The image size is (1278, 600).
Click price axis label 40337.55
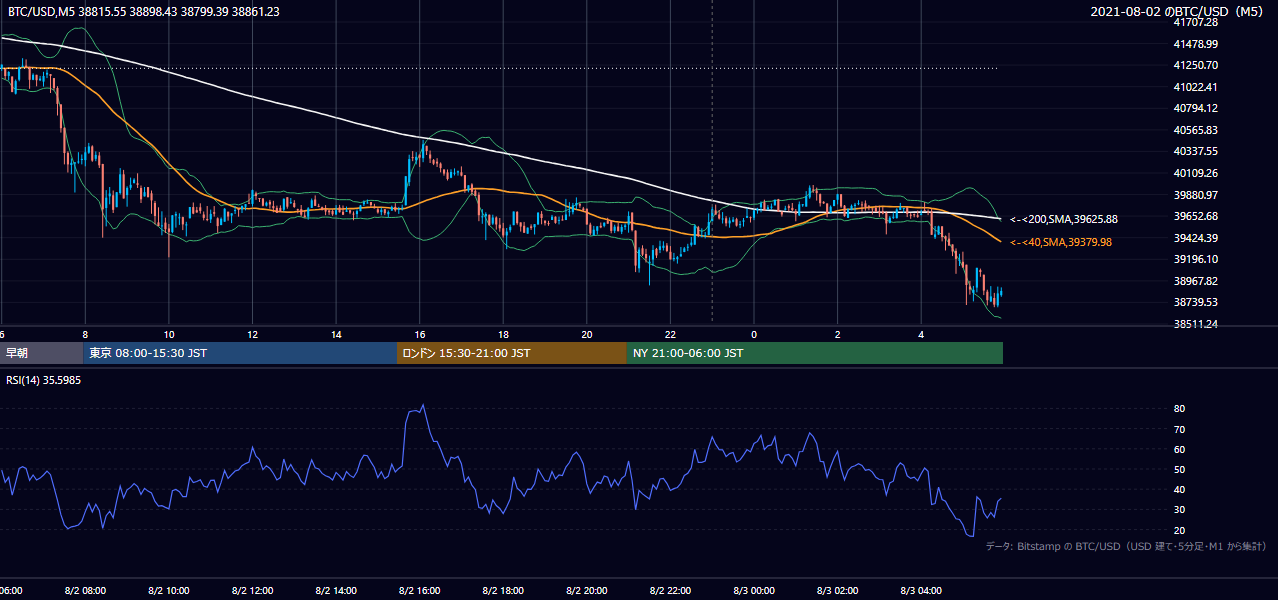pyautogui.click(x=1195, y=151)
